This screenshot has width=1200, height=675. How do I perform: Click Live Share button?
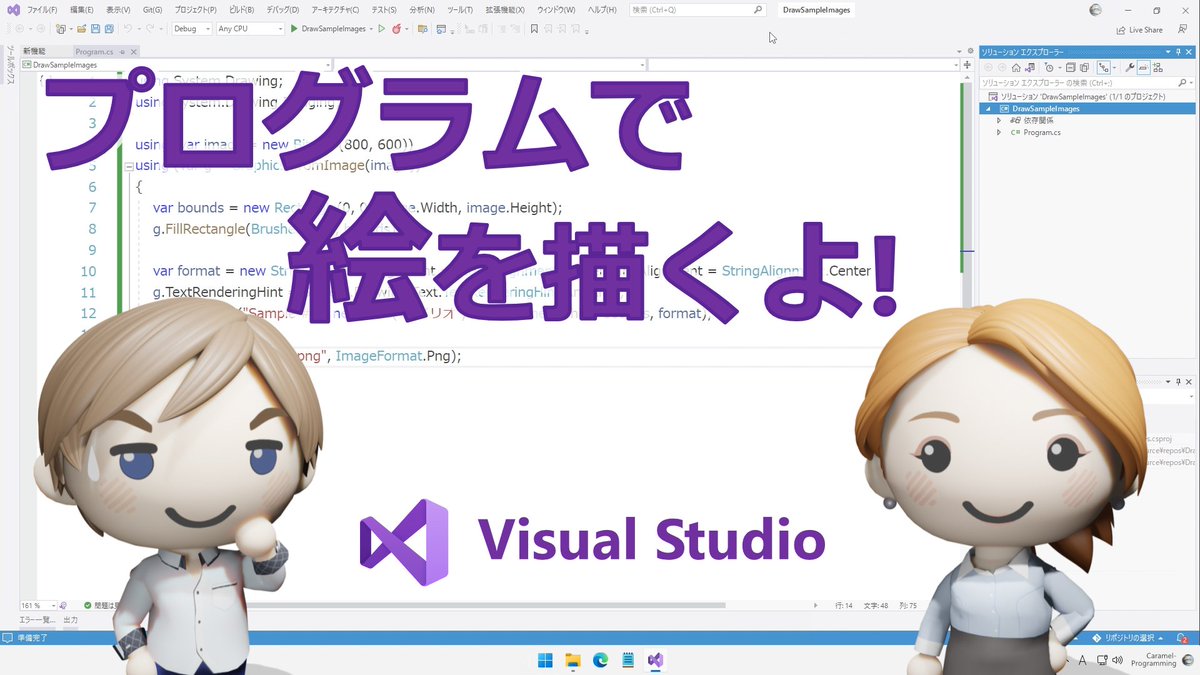[1139, 30]
